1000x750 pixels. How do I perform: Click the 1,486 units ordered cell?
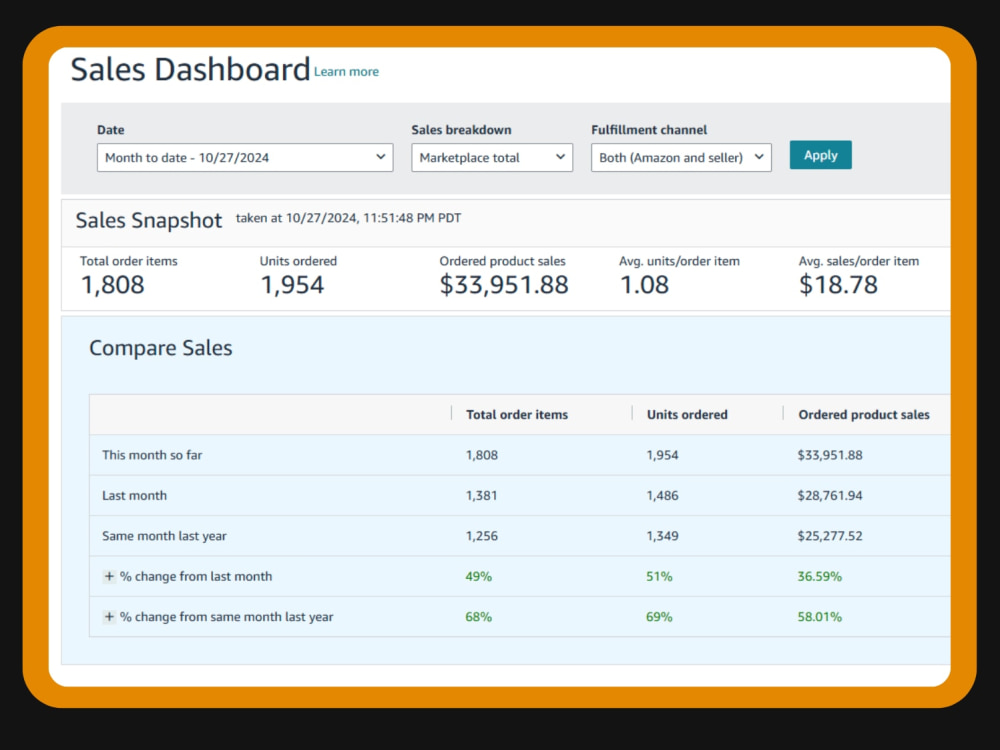(662, 496)
